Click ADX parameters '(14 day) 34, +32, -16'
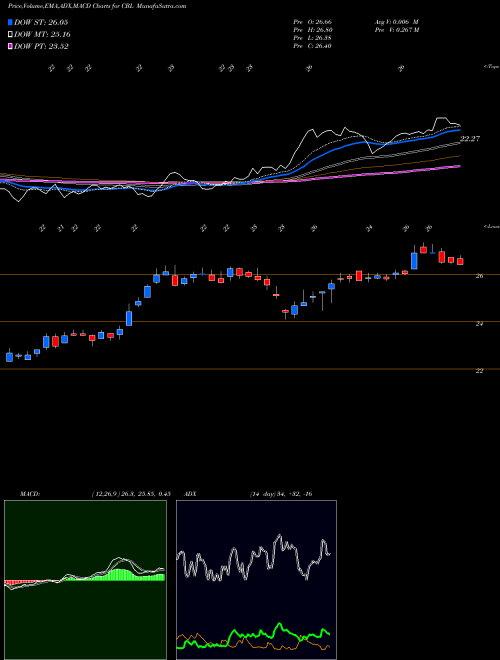This screenshot has width=500, height=660. [281, 494]
